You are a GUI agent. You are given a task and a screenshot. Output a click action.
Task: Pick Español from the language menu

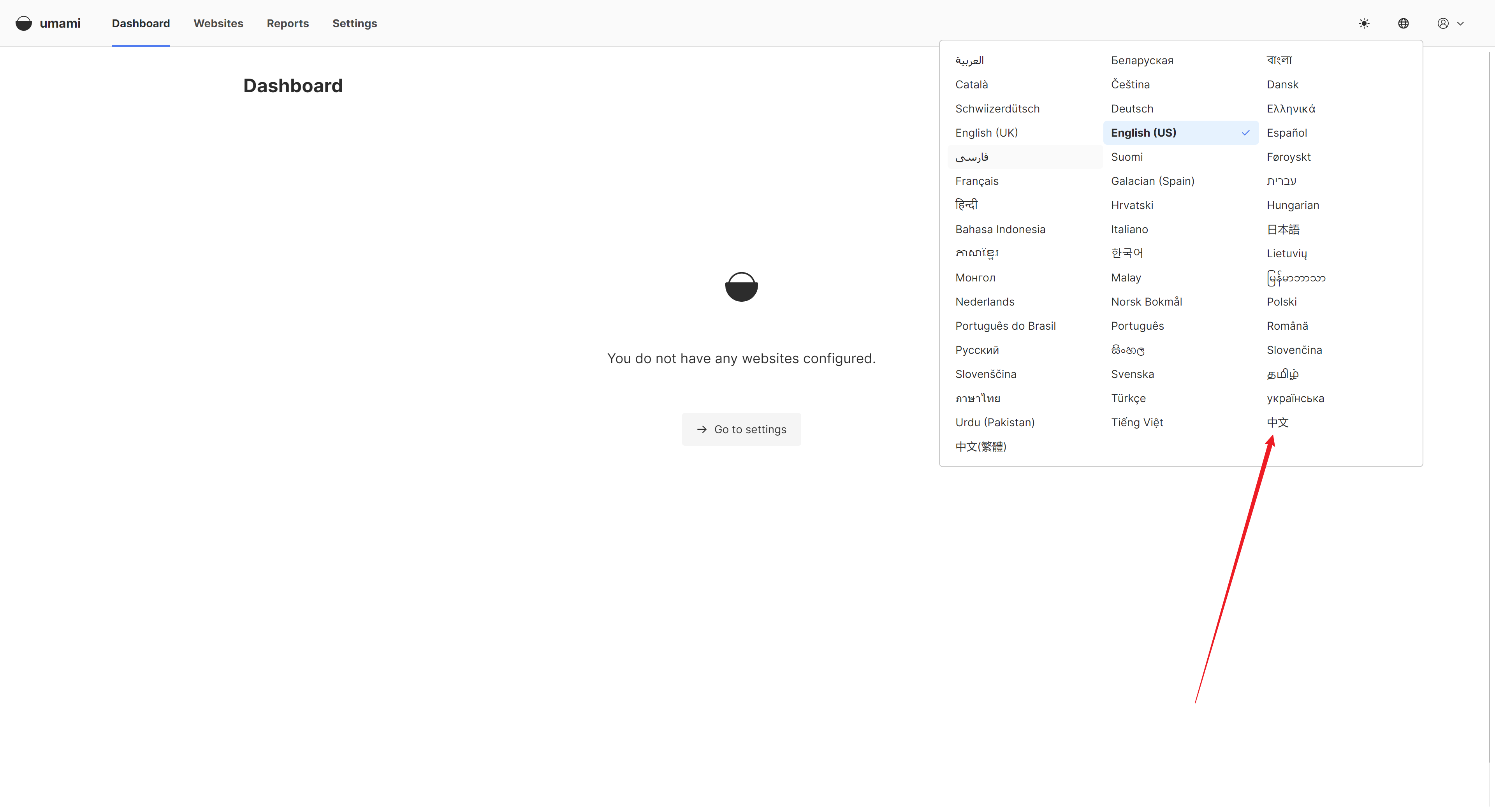(1287, 133)
